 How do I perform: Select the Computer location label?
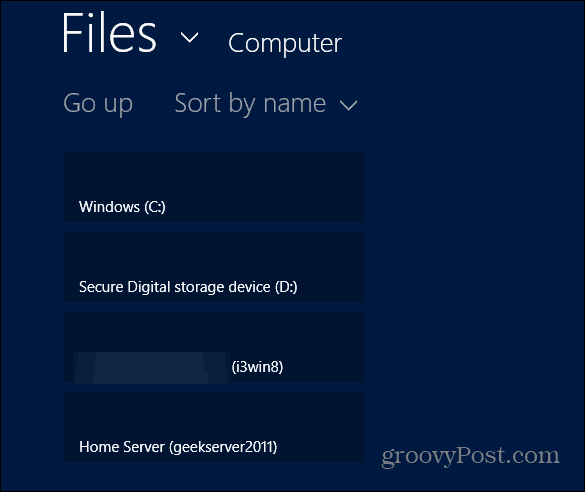[x=285, y=43]
